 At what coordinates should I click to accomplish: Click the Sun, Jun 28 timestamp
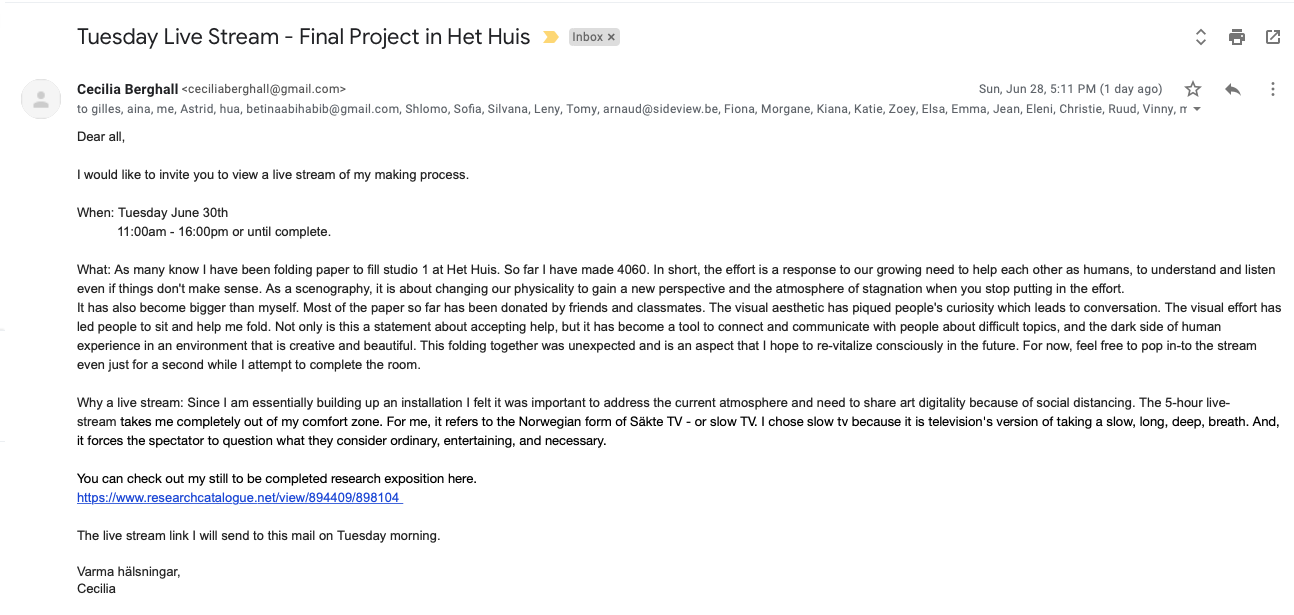(x=1070, y=89)
